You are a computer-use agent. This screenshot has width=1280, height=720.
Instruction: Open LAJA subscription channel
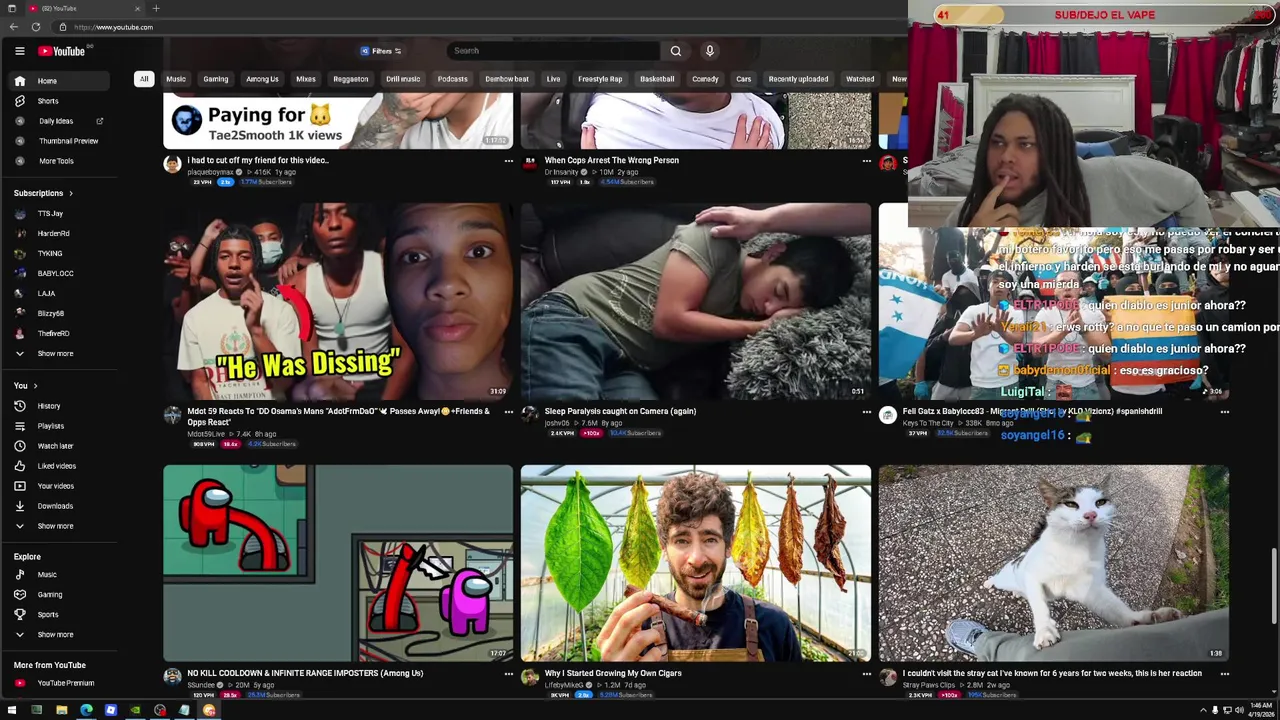click(x=60, y=293)
